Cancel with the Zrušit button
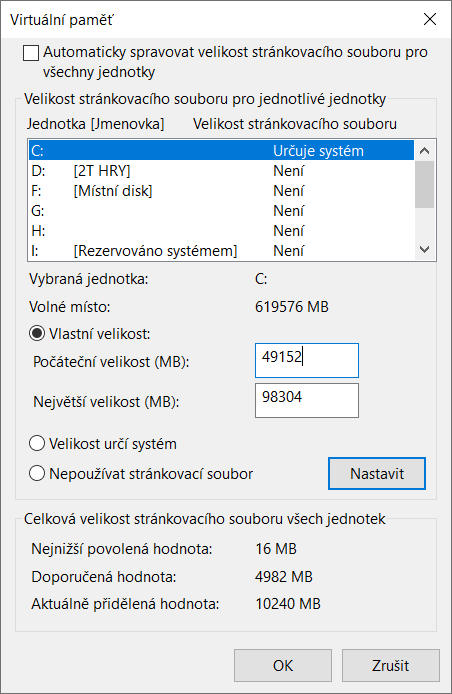 click(390, 665)
